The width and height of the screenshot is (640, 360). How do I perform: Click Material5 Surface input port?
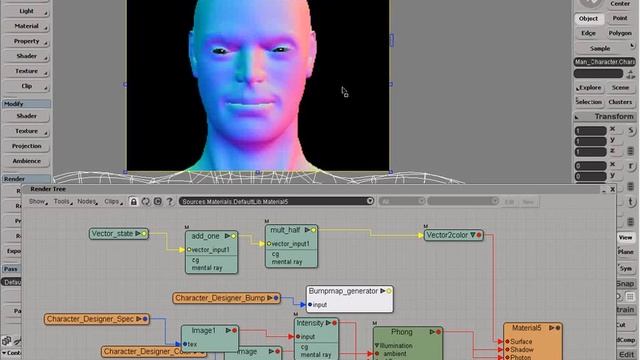point(507,341)
